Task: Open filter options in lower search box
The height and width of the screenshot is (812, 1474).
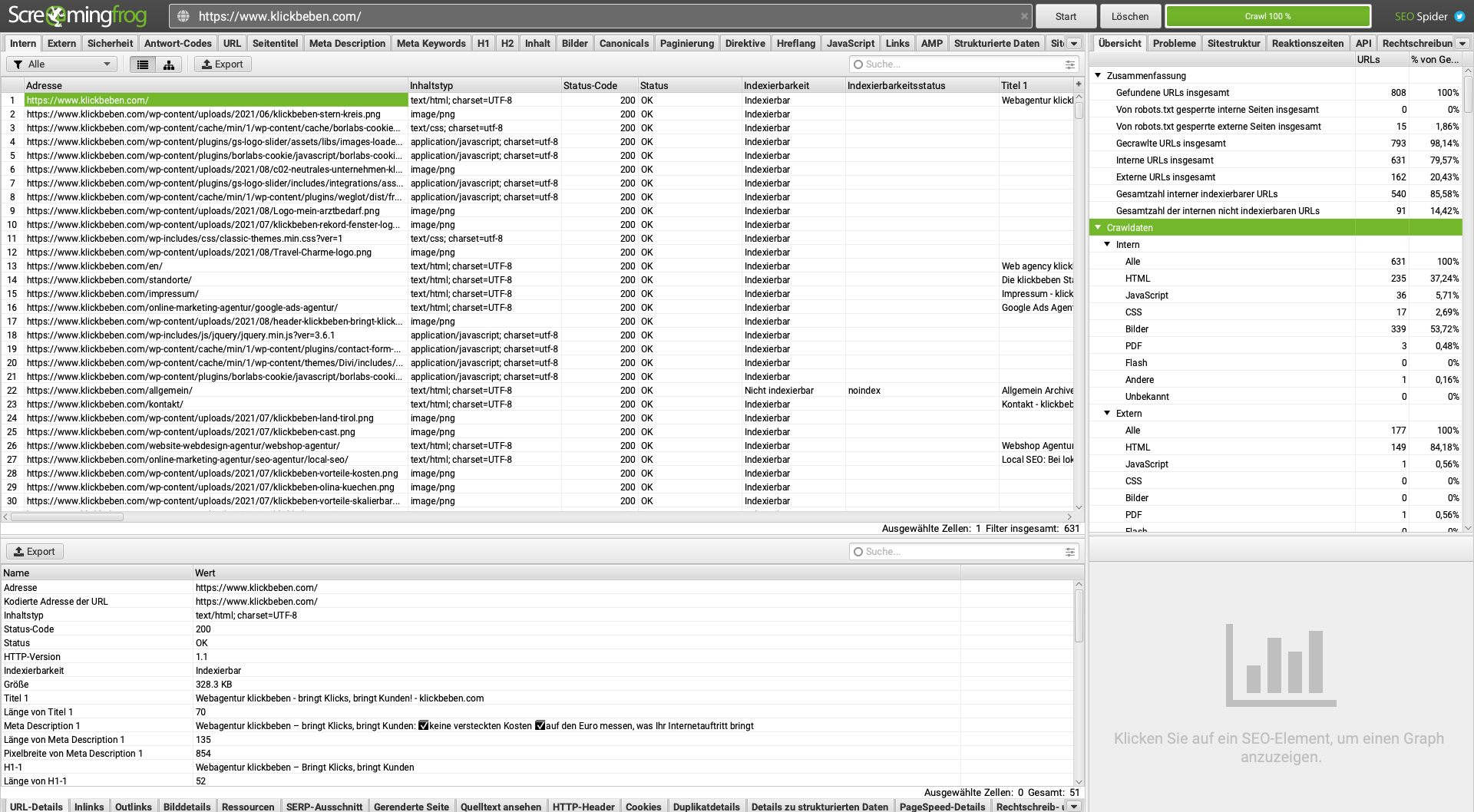Action: 1069,552
